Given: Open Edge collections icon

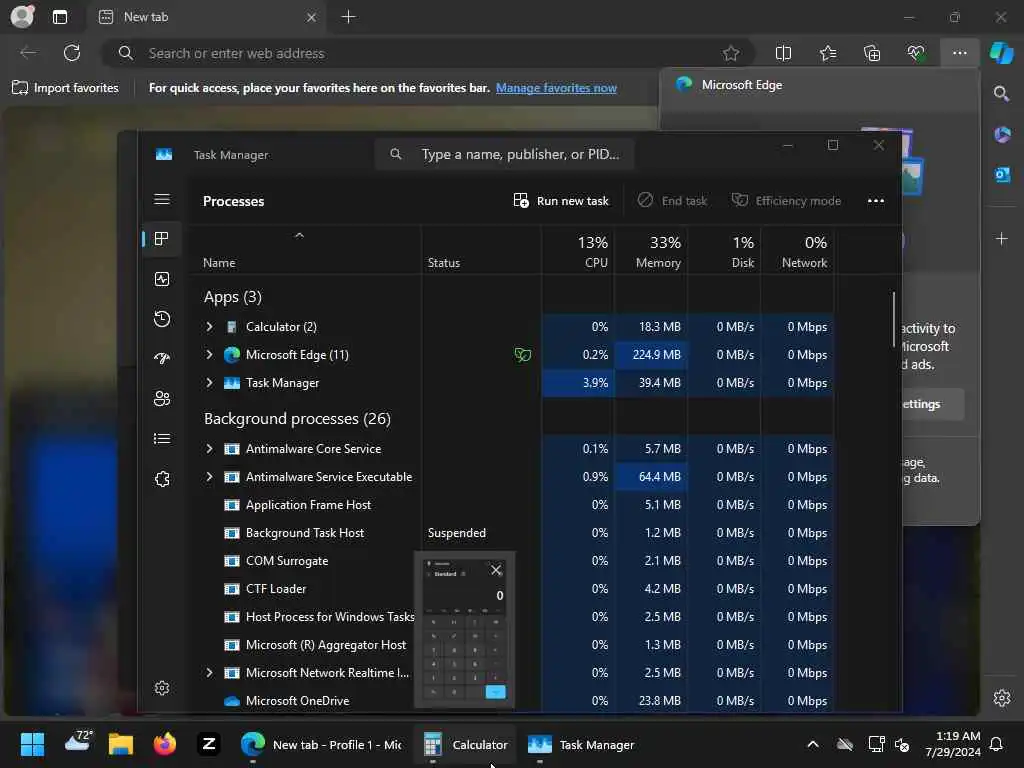Looking at the screenshot, I should (872, 53).
